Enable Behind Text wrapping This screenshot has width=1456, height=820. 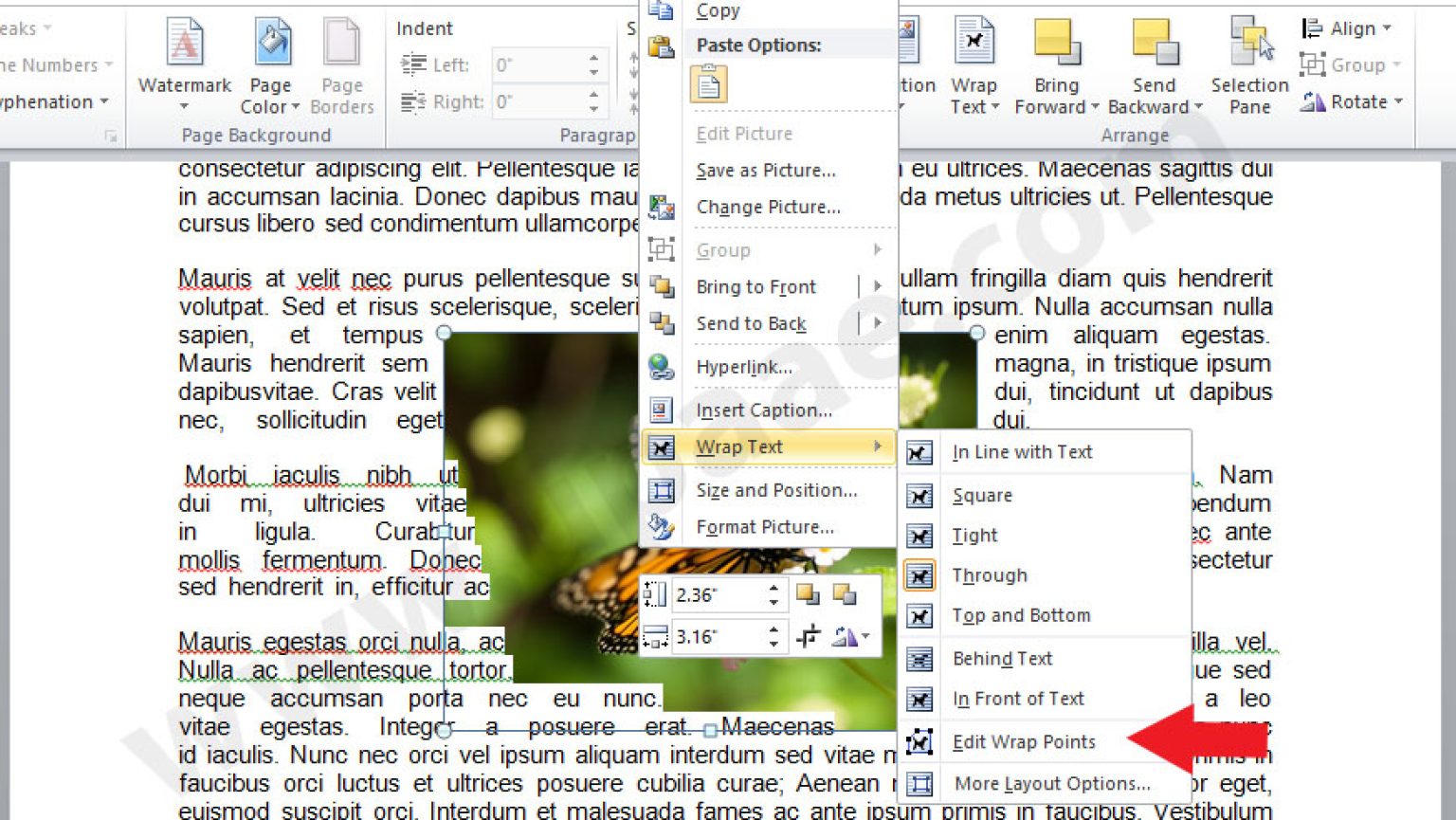pos(1002,658)
